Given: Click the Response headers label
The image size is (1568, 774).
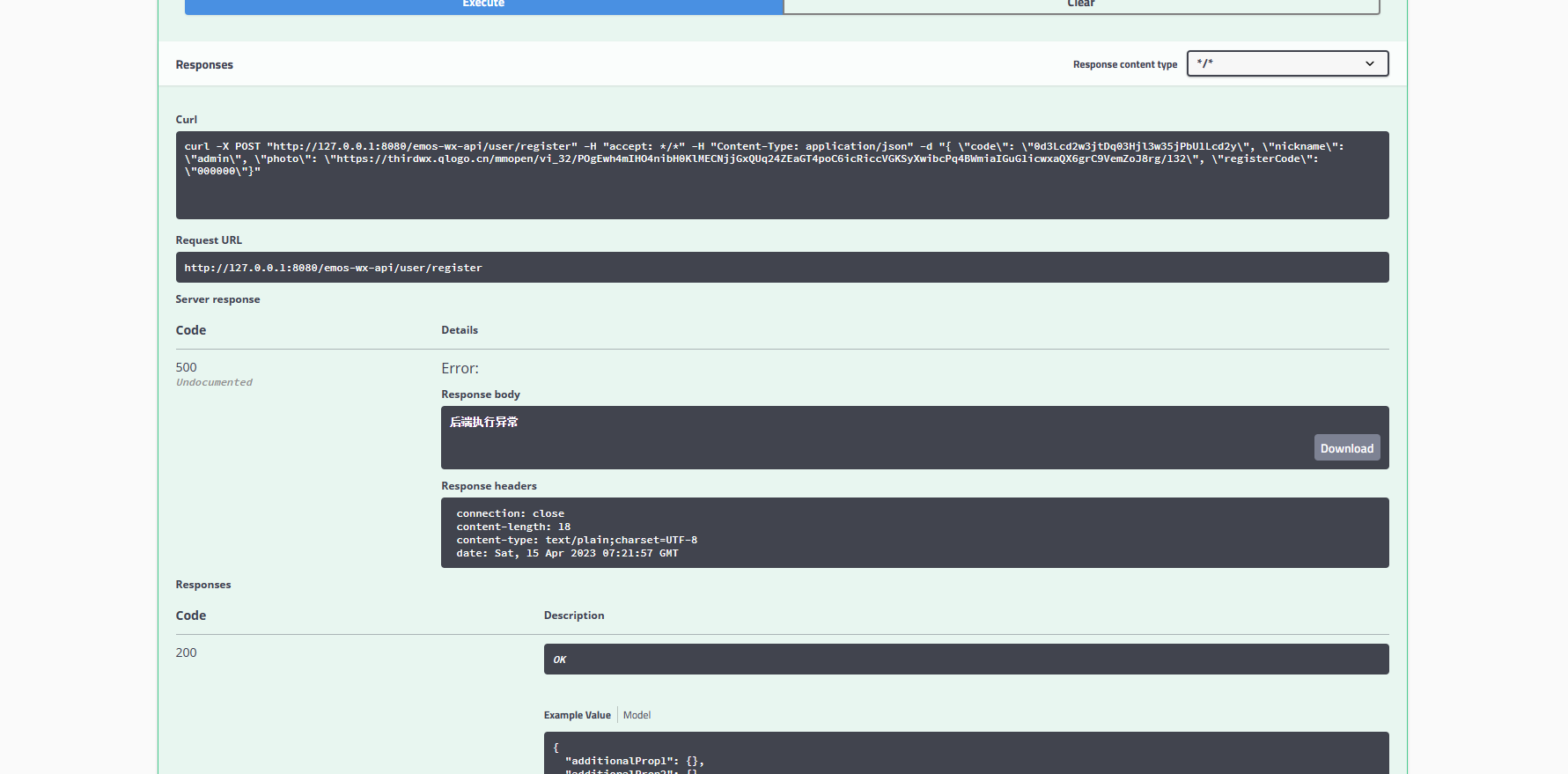Looking at the screenshot, I should coord(489,486).
